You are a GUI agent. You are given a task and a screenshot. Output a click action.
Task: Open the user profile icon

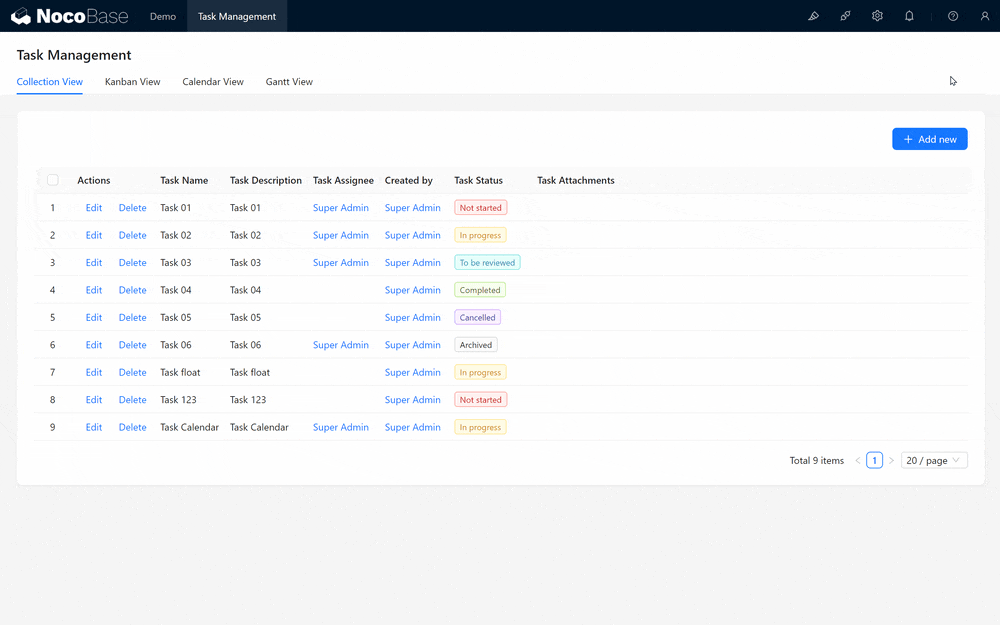[x=985, y=16]
